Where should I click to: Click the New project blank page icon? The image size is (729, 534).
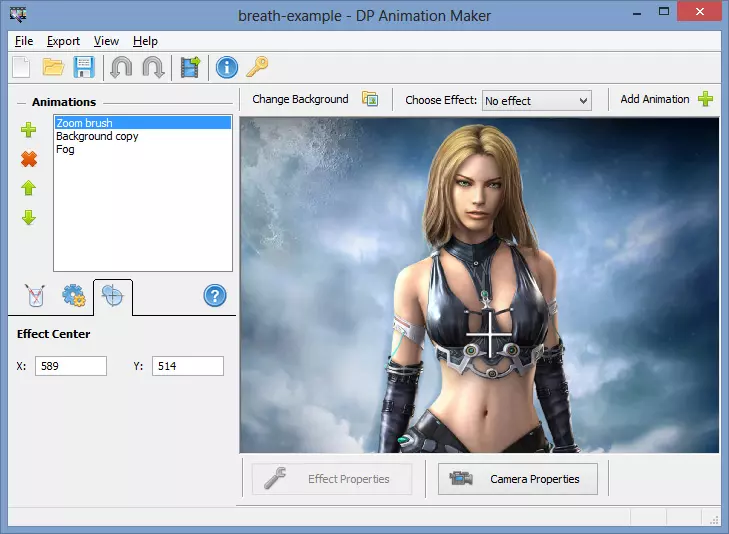tap(21, 67)
